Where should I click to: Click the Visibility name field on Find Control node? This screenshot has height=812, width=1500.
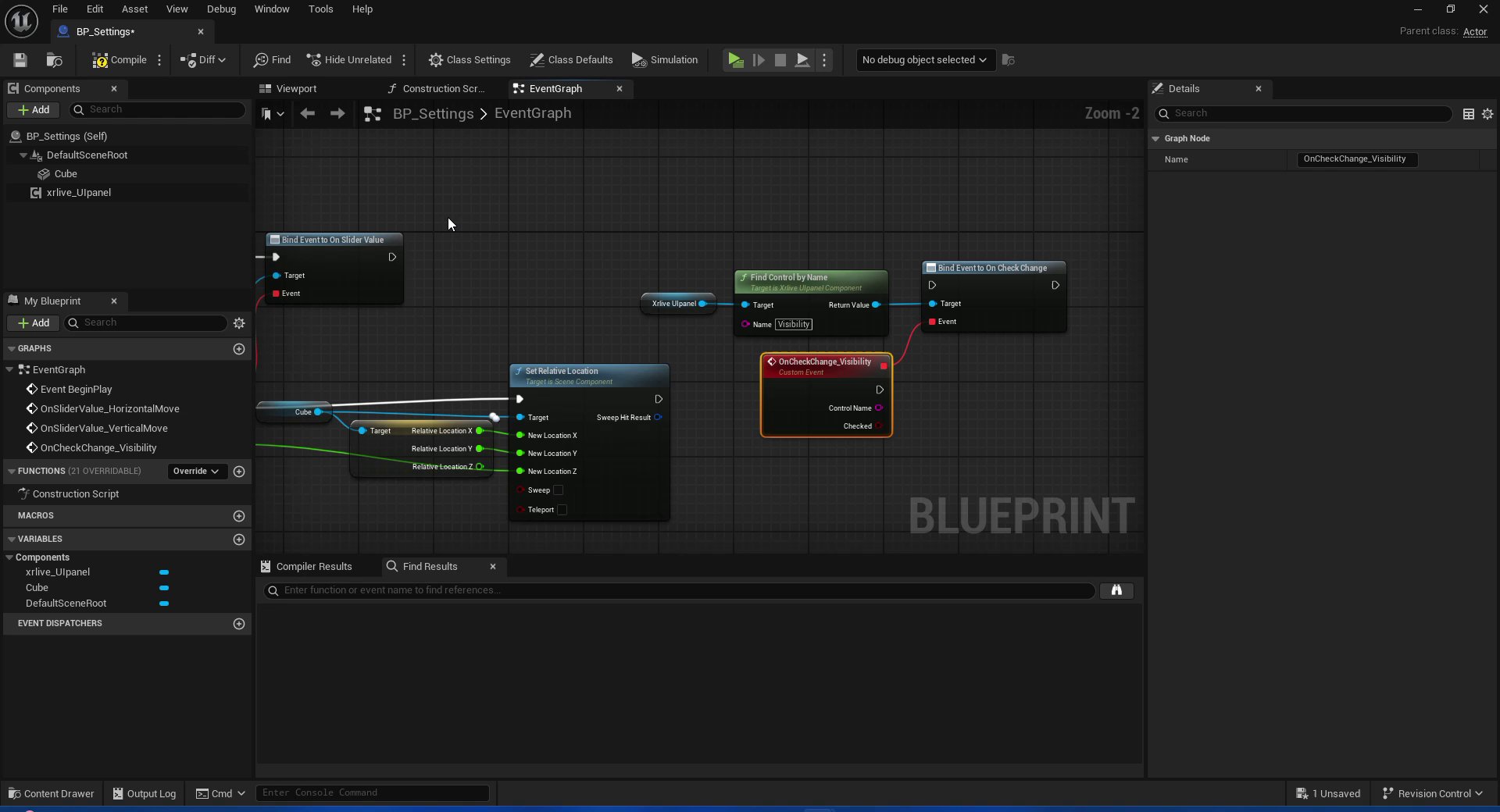click(x=794, y=325)
